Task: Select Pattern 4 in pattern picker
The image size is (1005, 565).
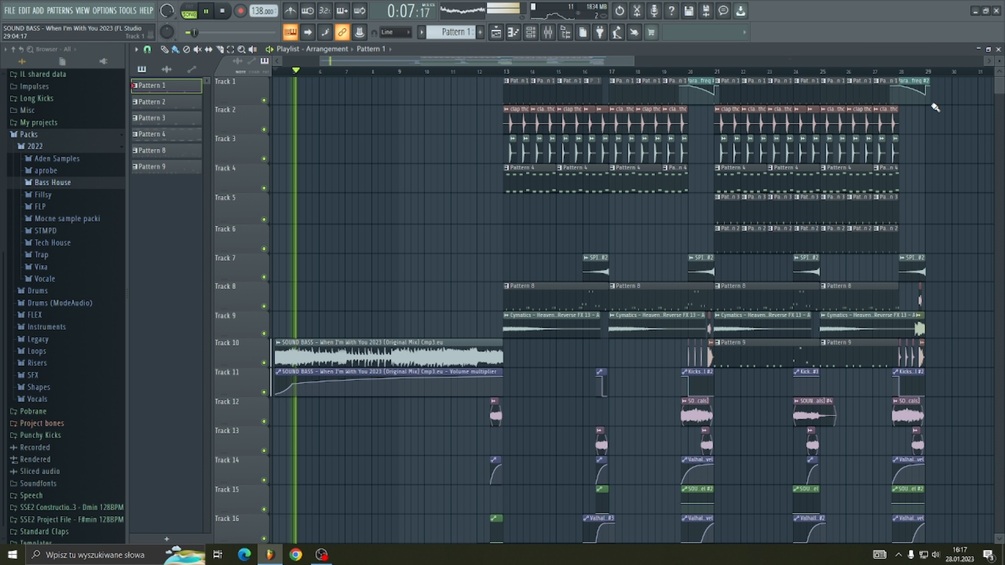Action: point(167,134)
